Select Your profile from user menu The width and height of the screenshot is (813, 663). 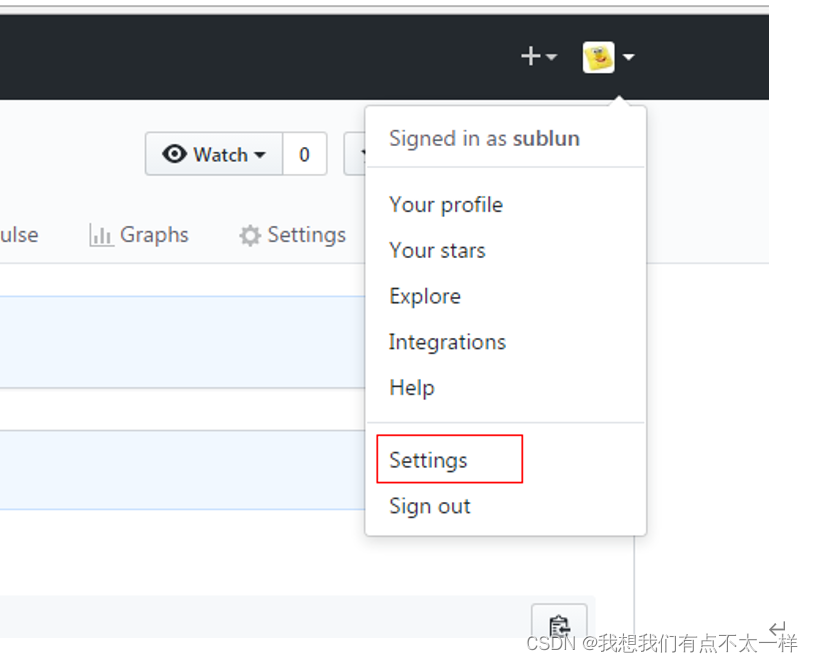coord(446,205)
